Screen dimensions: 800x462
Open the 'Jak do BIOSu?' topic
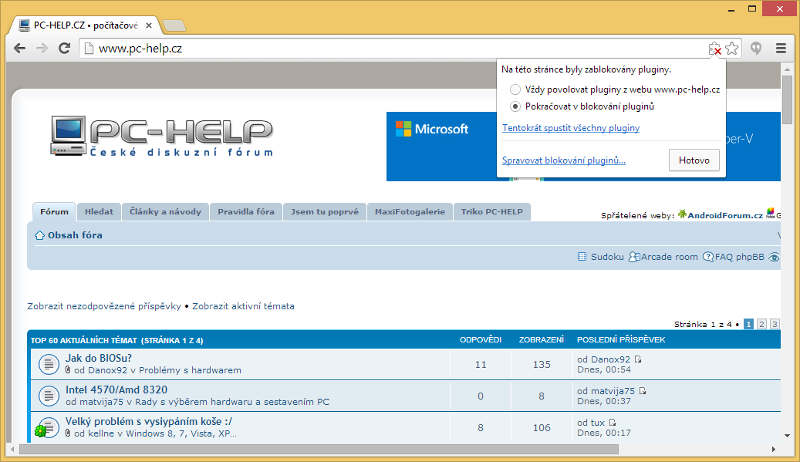click(x=98, y=358)
